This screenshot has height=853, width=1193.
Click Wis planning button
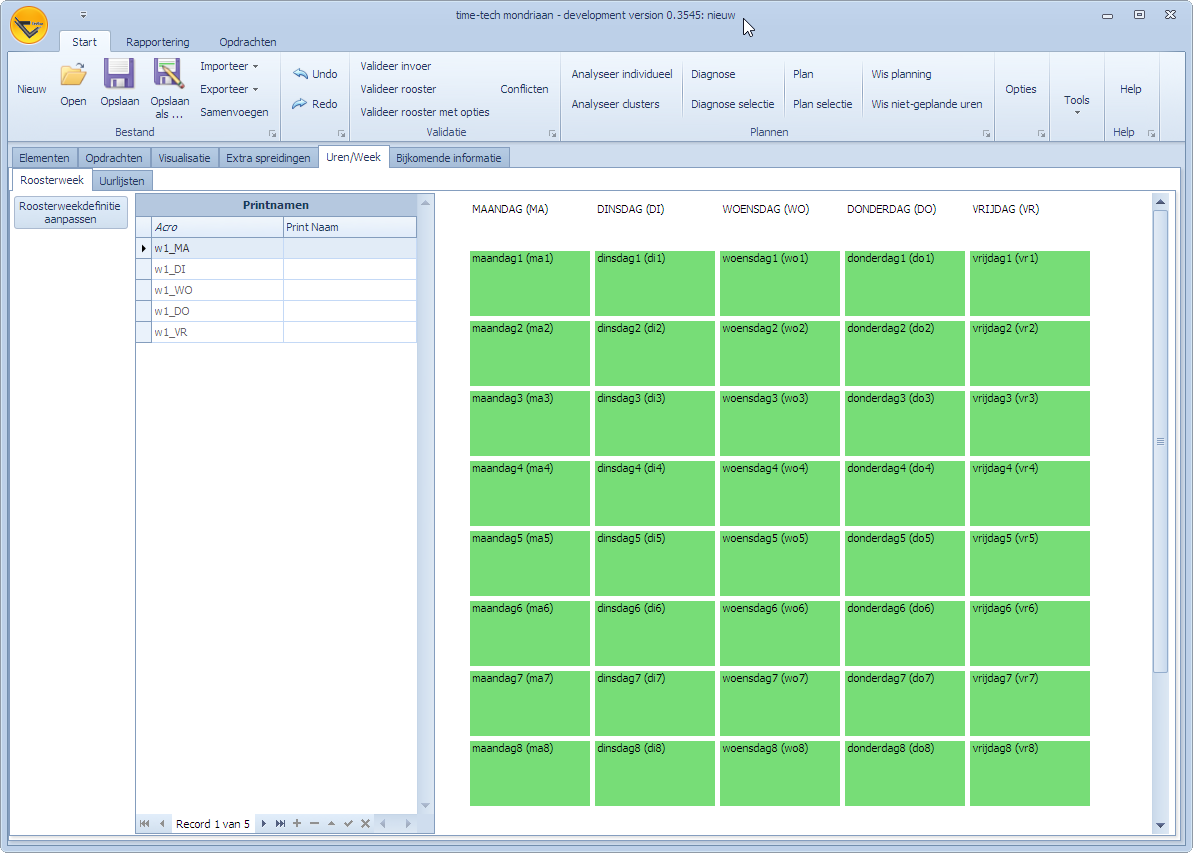coord(901,74)
